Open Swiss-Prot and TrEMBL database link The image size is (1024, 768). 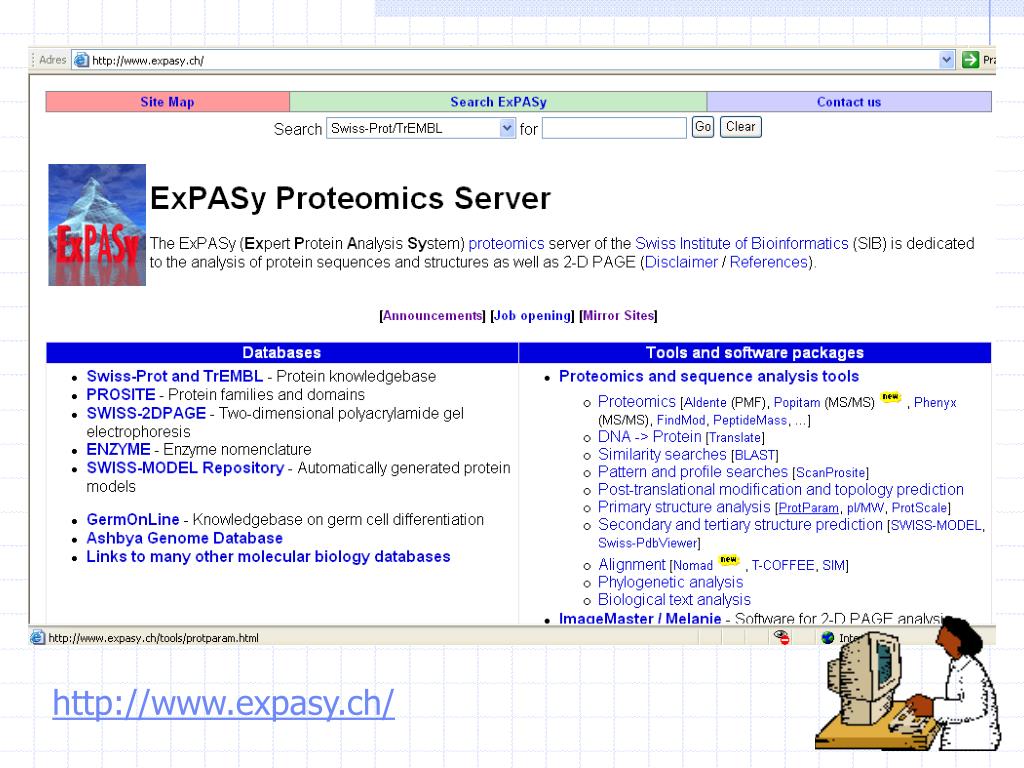[174, 376]
